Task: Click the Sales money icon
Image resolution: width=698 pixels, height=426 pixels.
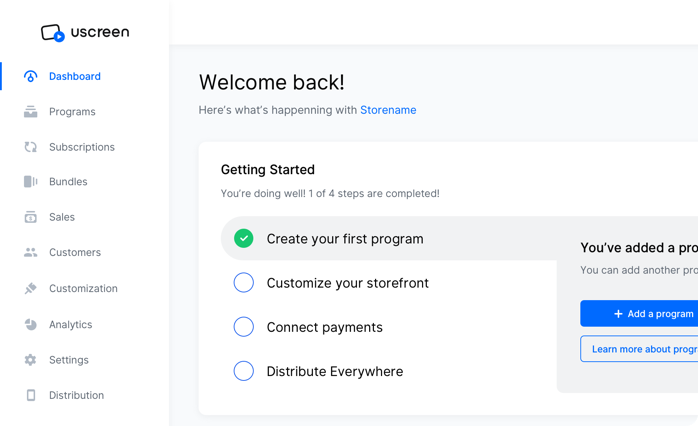Action: (30, 217)
